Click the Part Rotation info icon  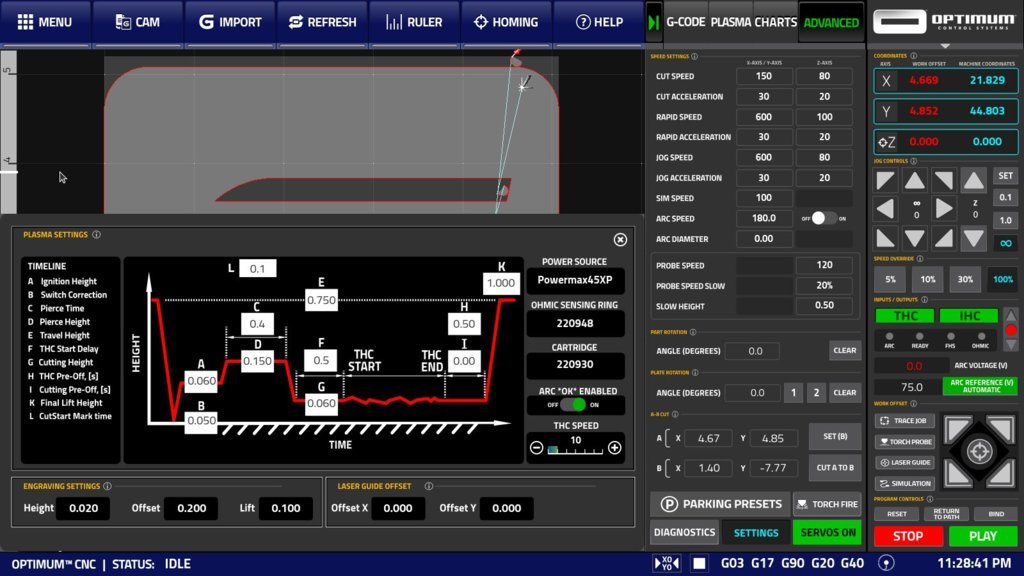[x=693, y=332]
